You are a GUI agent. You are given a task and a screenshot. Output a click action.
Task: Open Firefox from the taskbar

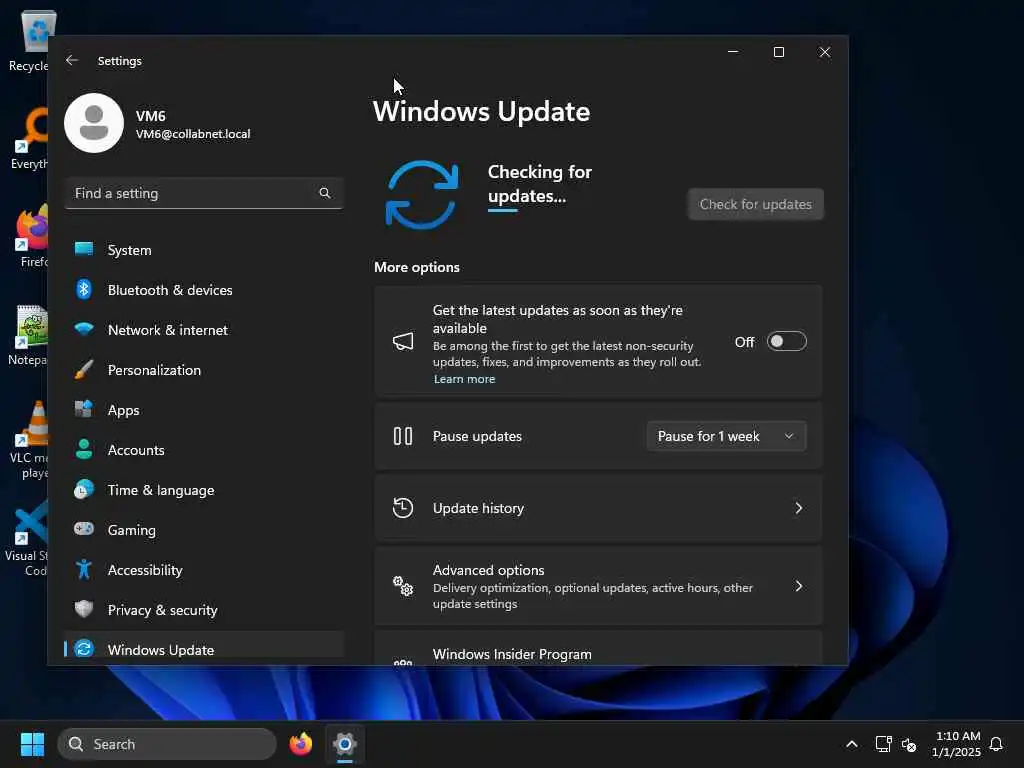300,744
